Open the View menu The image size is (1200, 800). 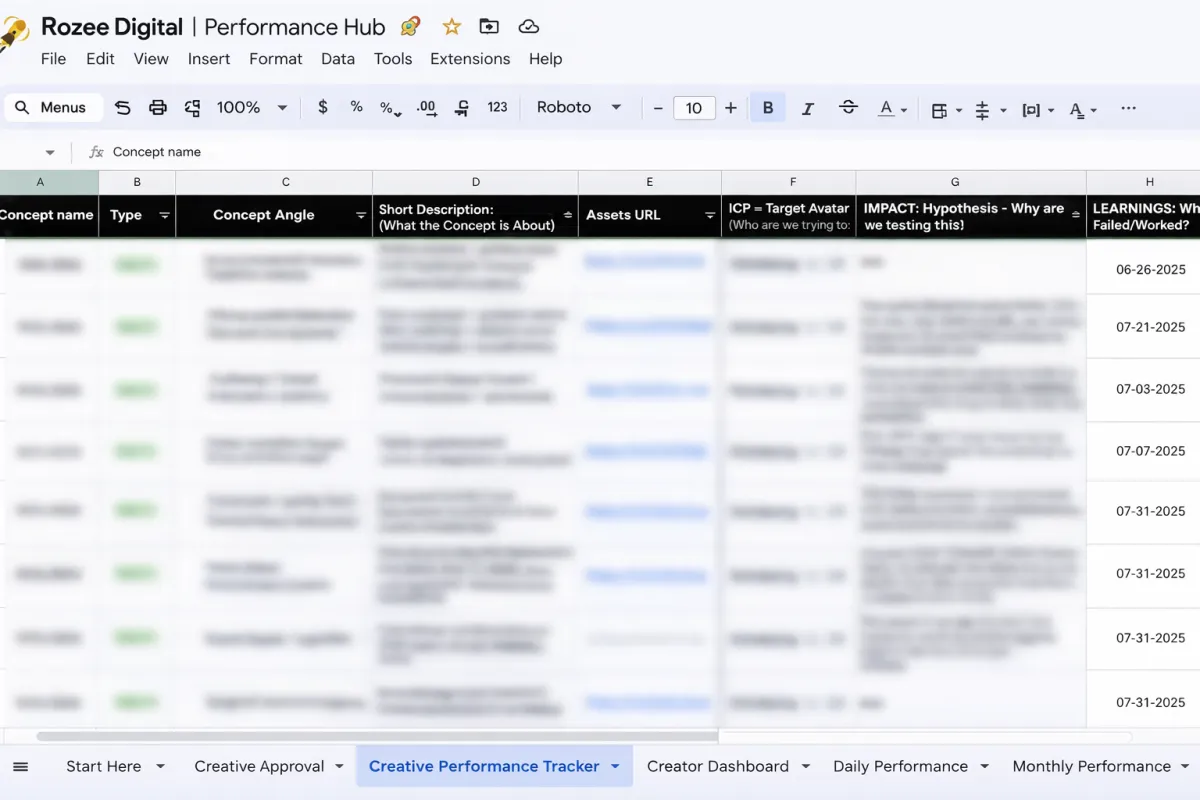pos(151,59)
